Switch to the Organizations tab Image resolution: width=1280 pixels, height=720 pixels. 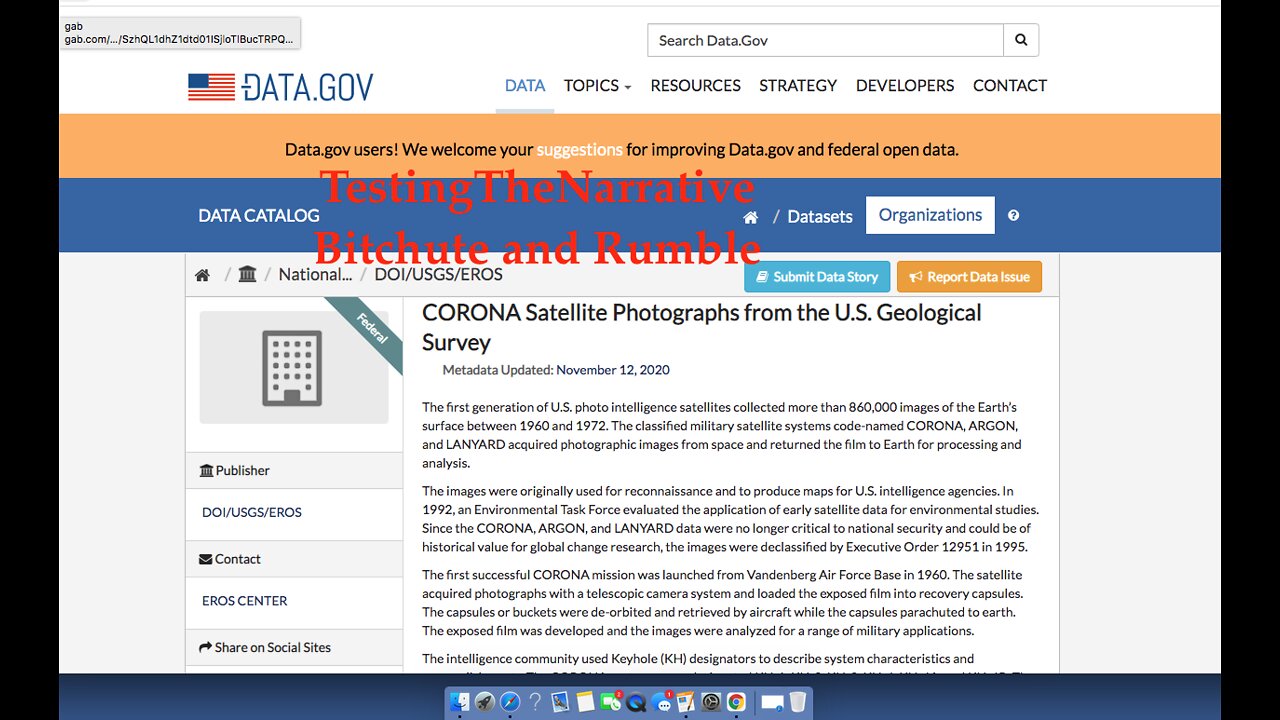(930, 215)
